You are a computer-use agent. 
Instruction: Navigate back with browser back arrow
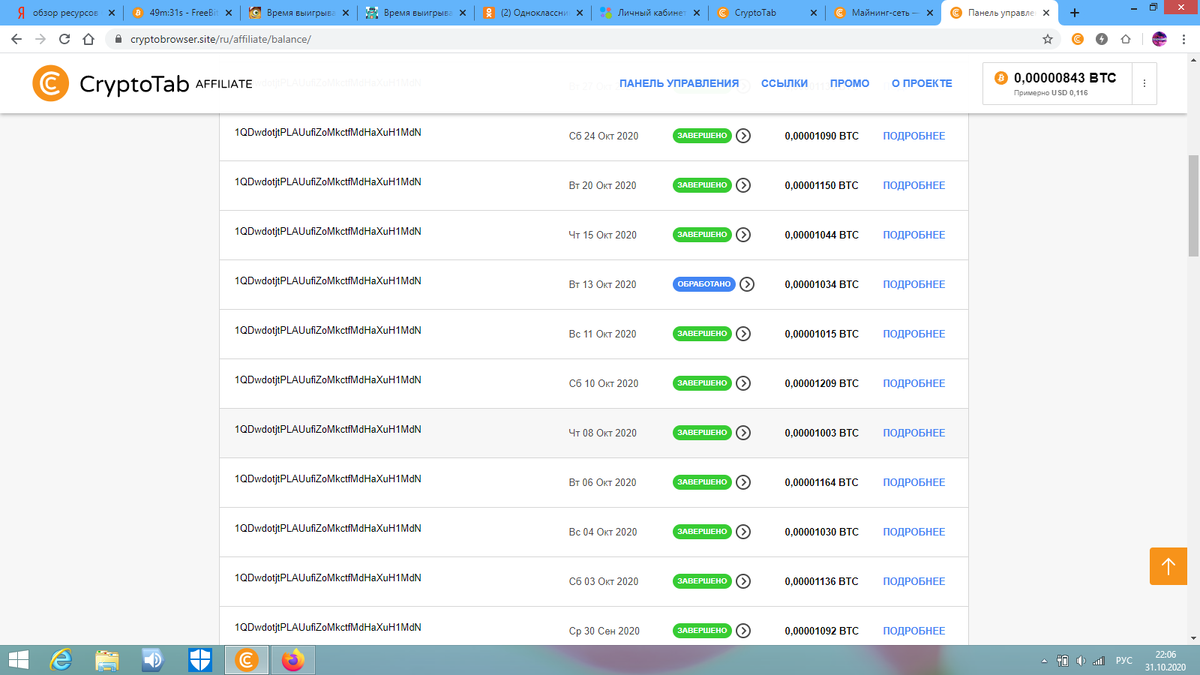tap(16, 39)
